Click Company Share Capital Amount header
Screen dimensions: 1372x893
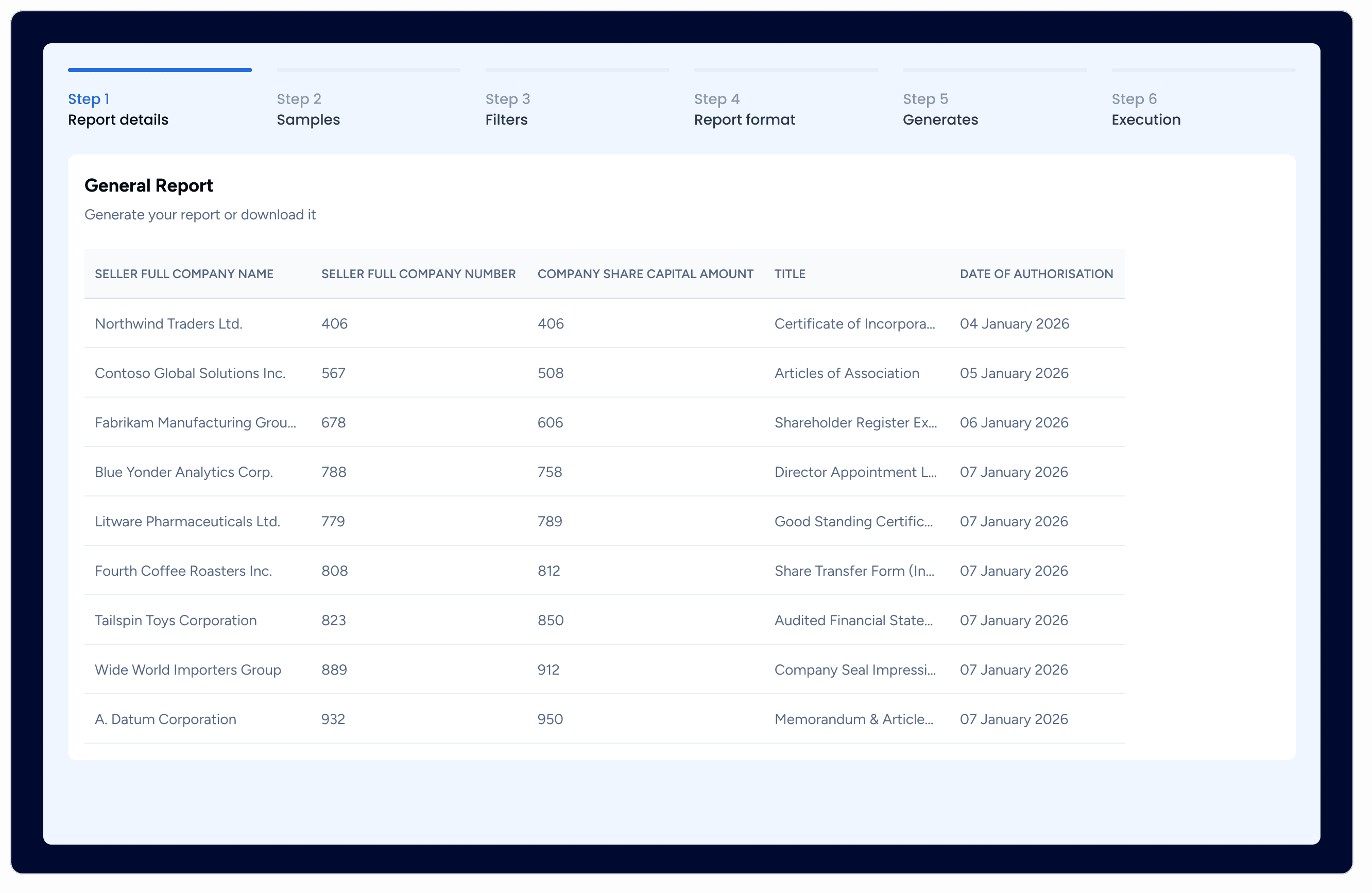coord(645,274)
